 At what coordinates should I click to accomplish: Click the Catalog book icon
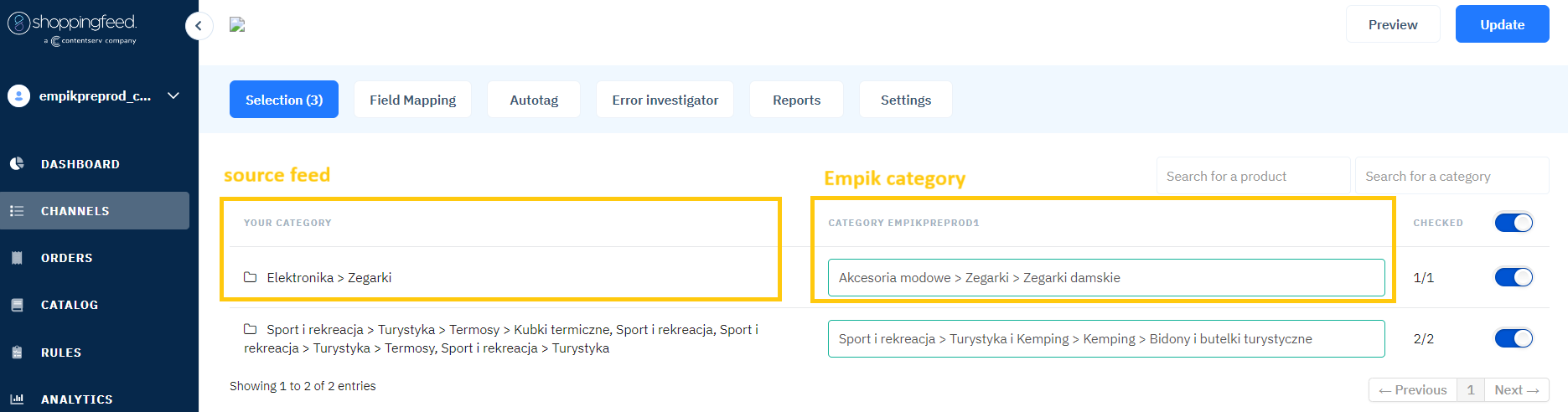[x=17, y=305]
